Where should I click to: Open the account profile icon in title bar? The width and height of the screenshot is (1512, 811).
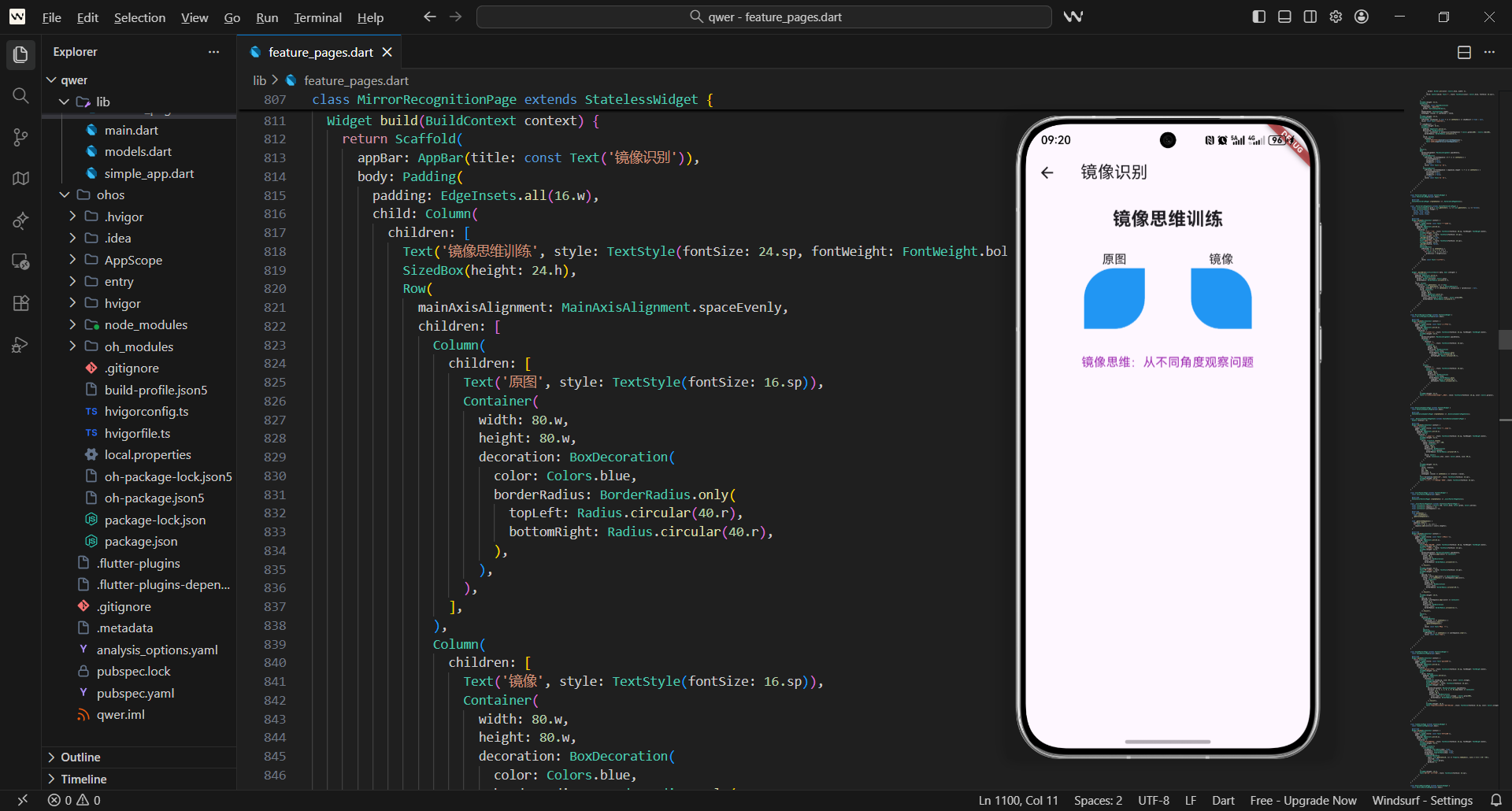coord(1362,17)
